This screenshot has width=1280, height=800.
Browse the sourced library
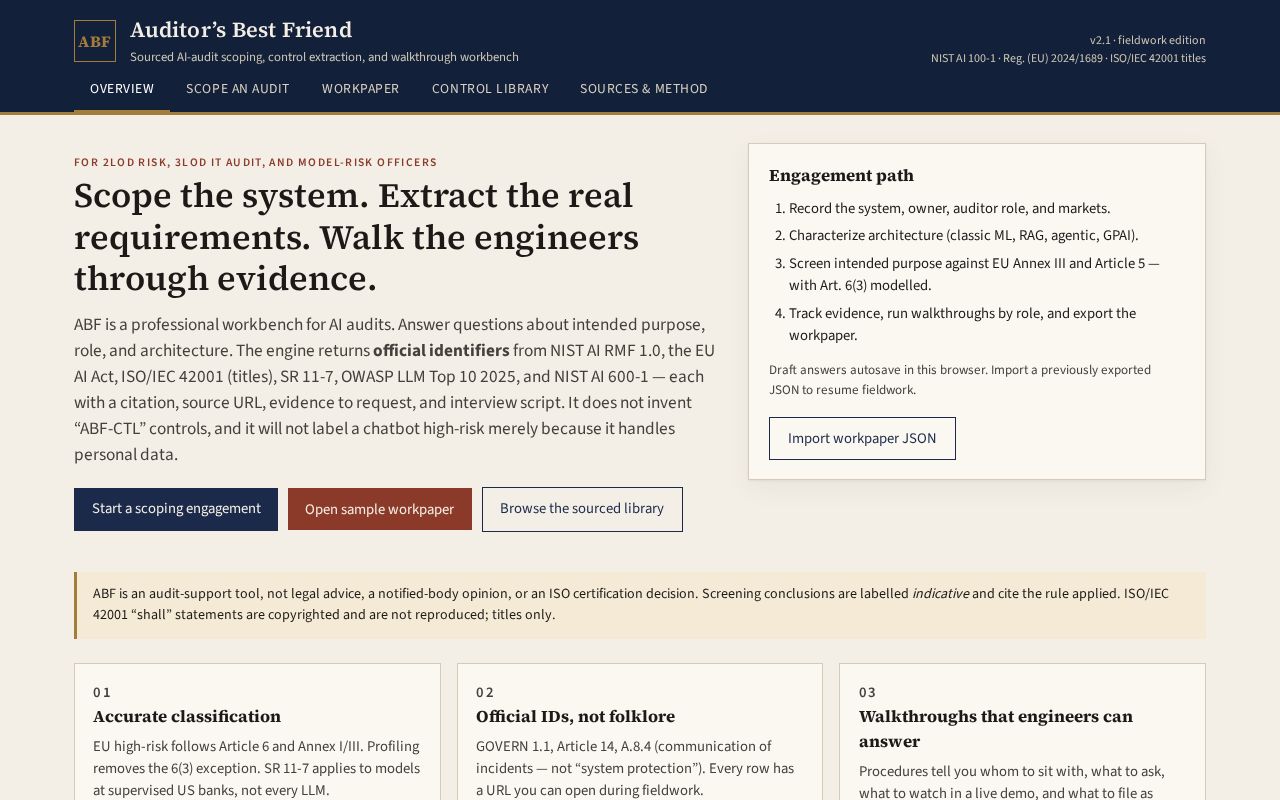(x=582, y=509)
